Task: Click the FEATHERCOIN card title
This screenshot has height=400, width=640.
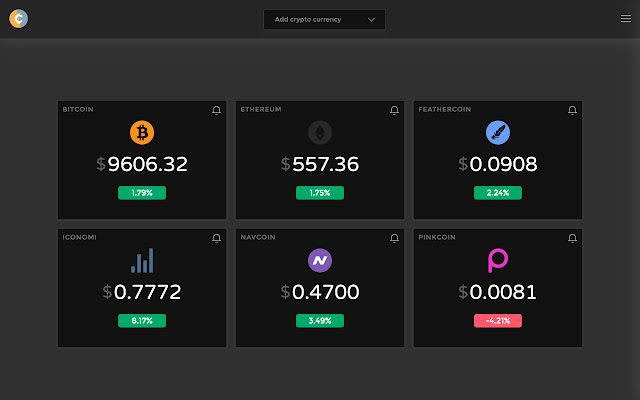Action: click(x=444, y=109)
